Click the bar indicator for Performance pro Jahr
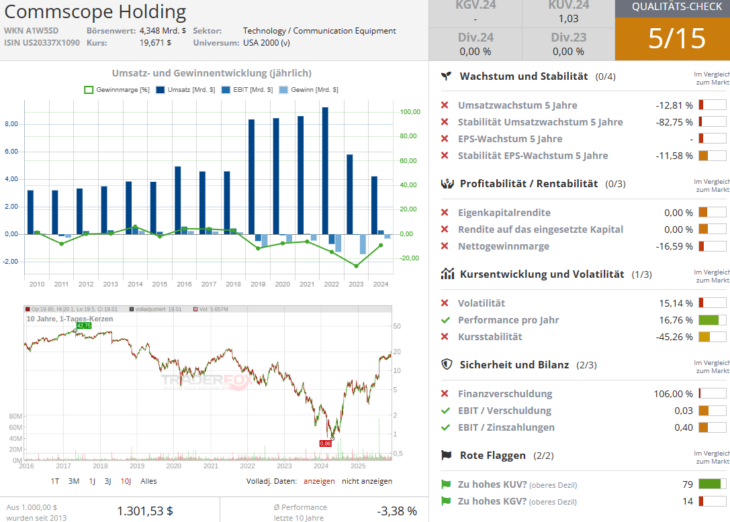Viewport: 730px width, 522px height. pos(710,320)
